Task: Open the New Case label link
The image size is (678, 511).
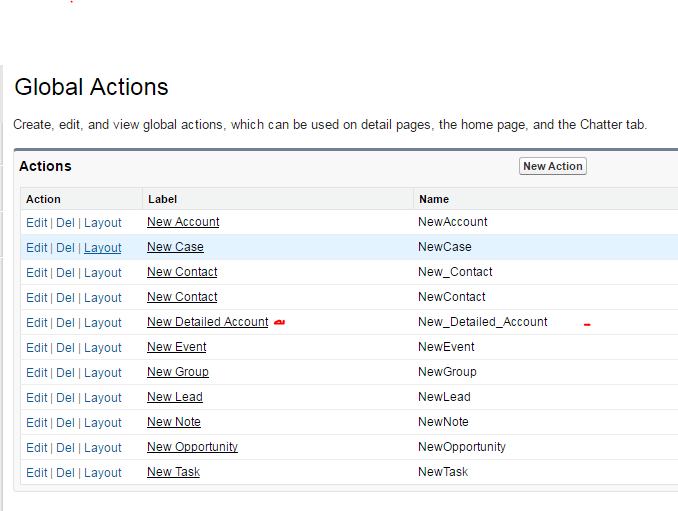Action: (x=175, y=247)
